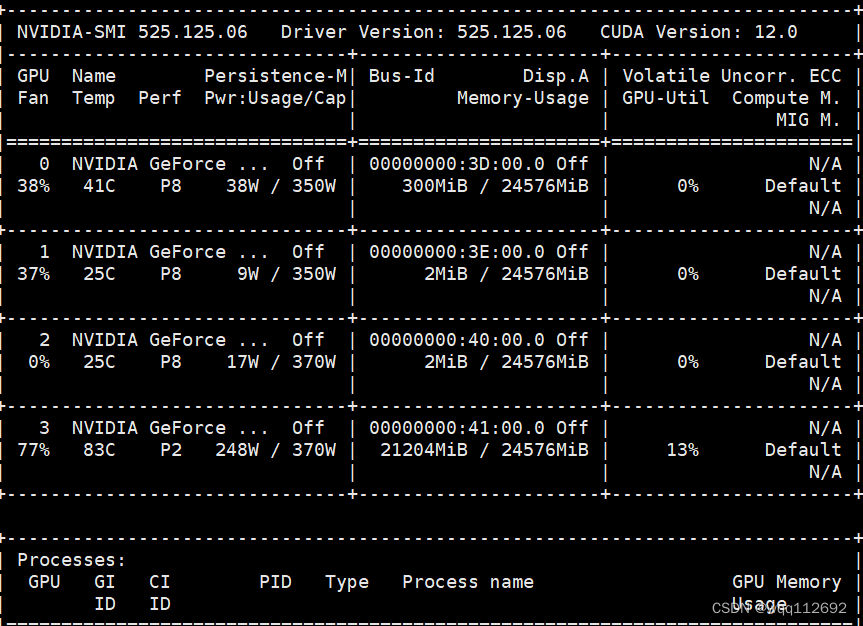This screenshot has width=863, height=626.
Task: Click the MIG M. header
Action: pyautogui.click(x=809, y=120)
